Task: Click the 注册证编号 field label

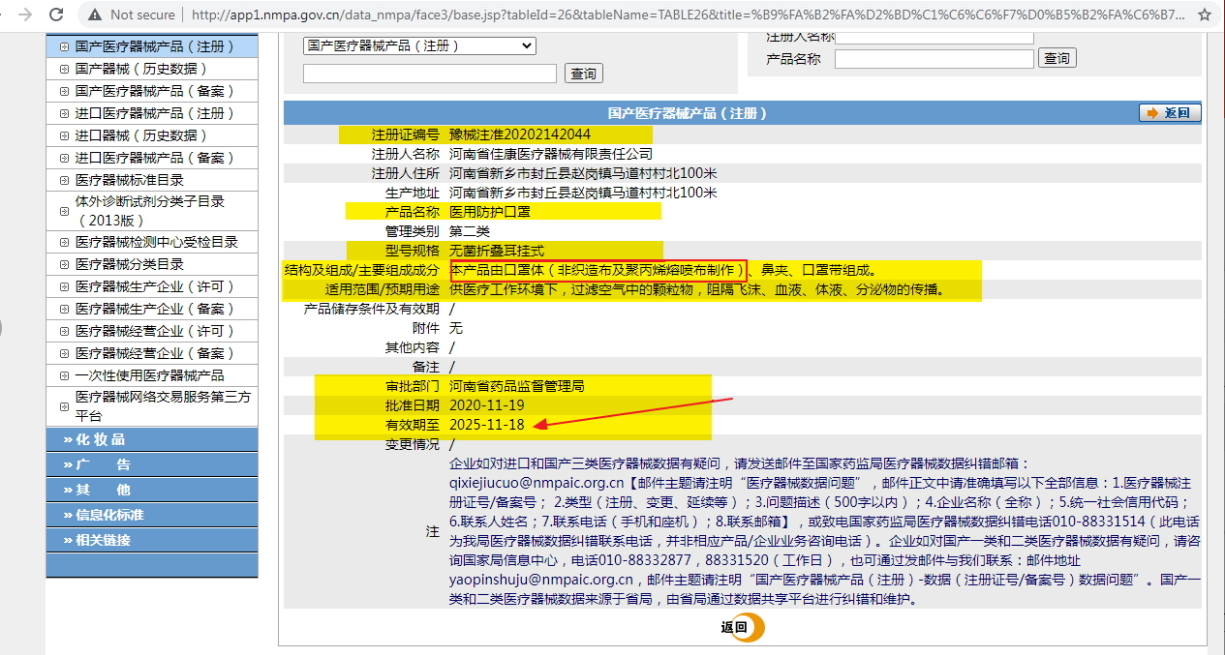Action: coord(405,135)
